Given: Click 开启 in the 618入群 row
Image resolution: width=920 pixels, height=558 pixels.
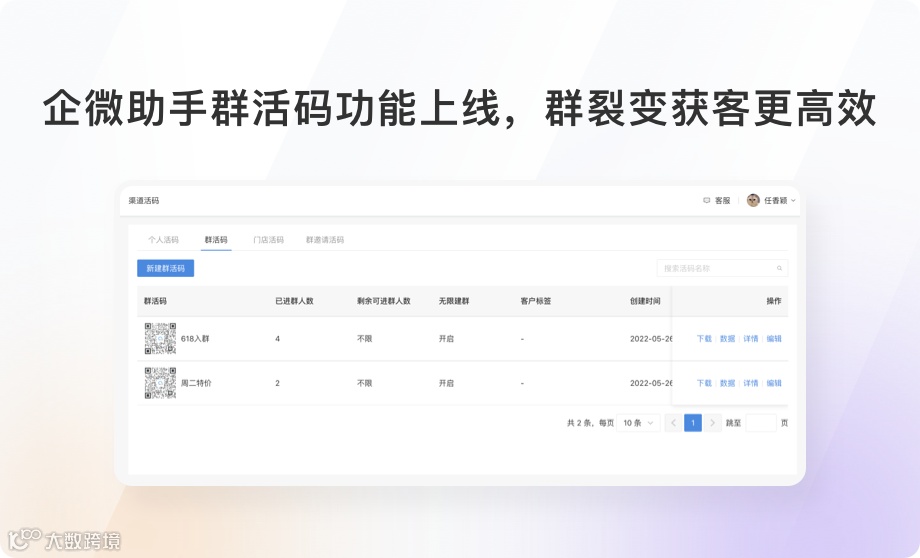Looking at the screenshot, I should (x=447, y=339).
